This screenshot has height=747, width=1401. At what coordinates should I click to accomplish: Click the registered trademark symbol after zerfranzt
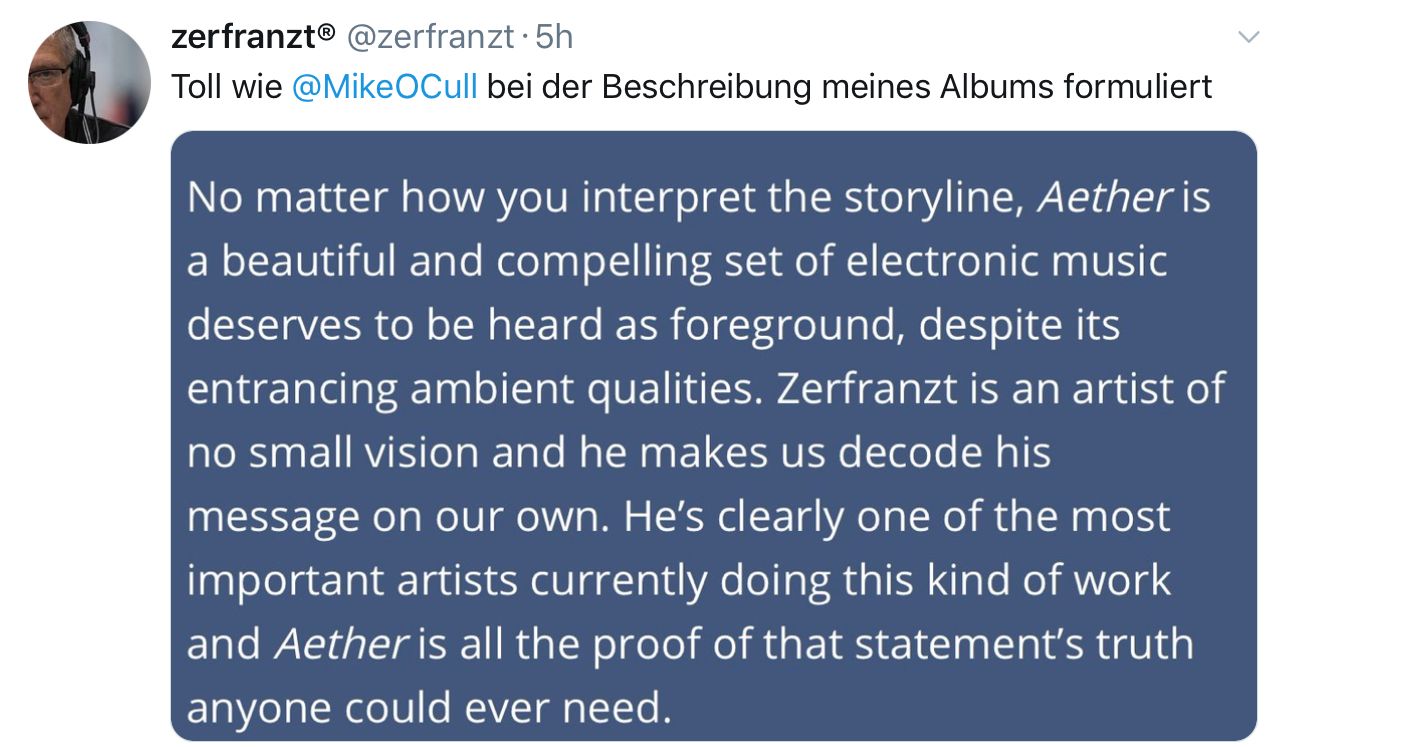[326, 33]
